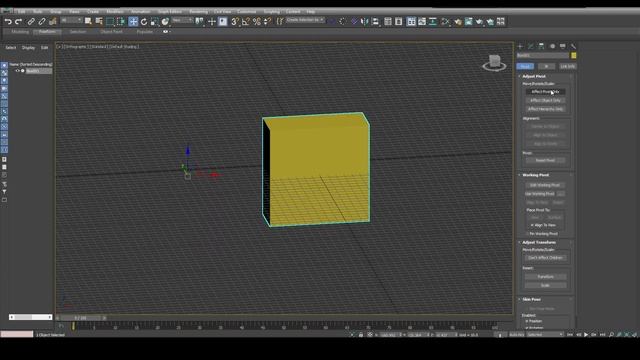Open Edit Named Selection Sets
640x360 pixels.
coord(280,22)
